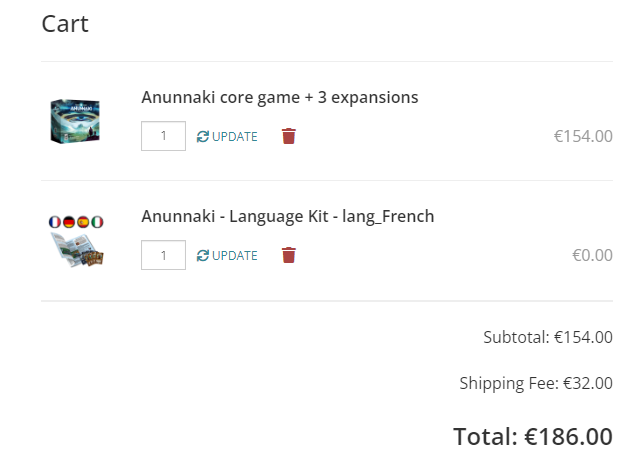
Task: Delete Anunnaki core game from cart
Action: click(288, 136)
